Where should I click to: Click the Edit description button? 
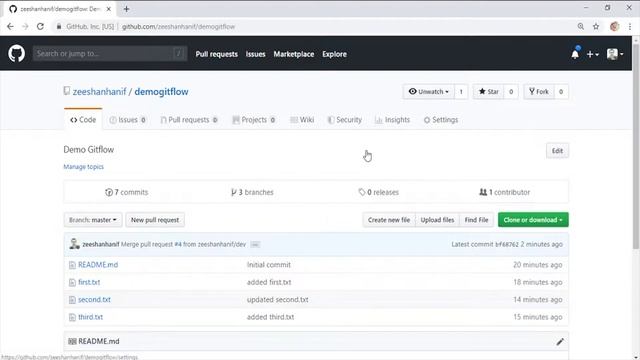557,151
